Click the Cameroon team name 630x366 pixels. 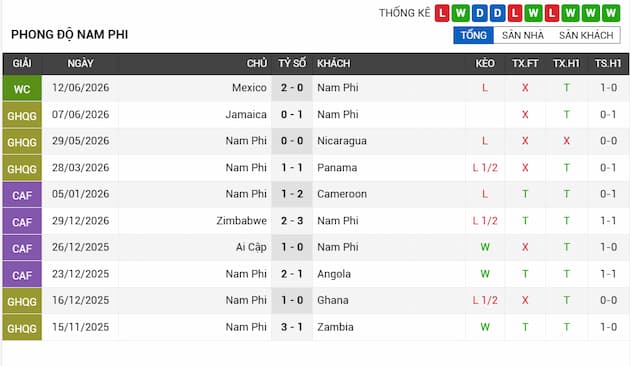tap(342, 194)
